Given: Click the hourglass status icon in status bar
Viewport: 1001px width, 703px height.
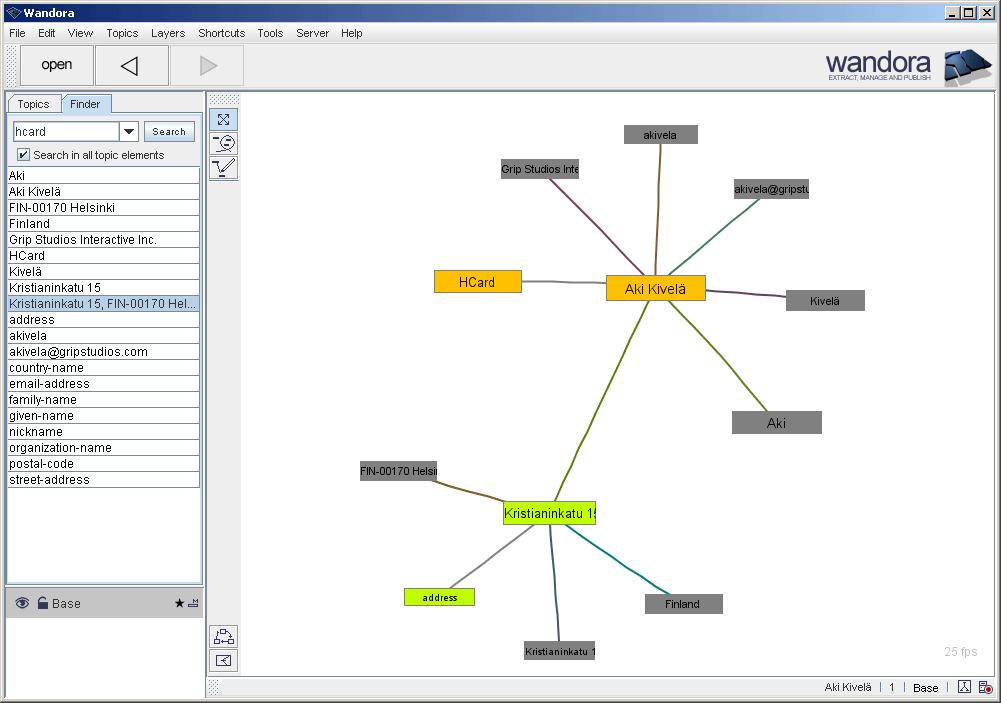Looking at the screenshot, I should coord(964,687).
